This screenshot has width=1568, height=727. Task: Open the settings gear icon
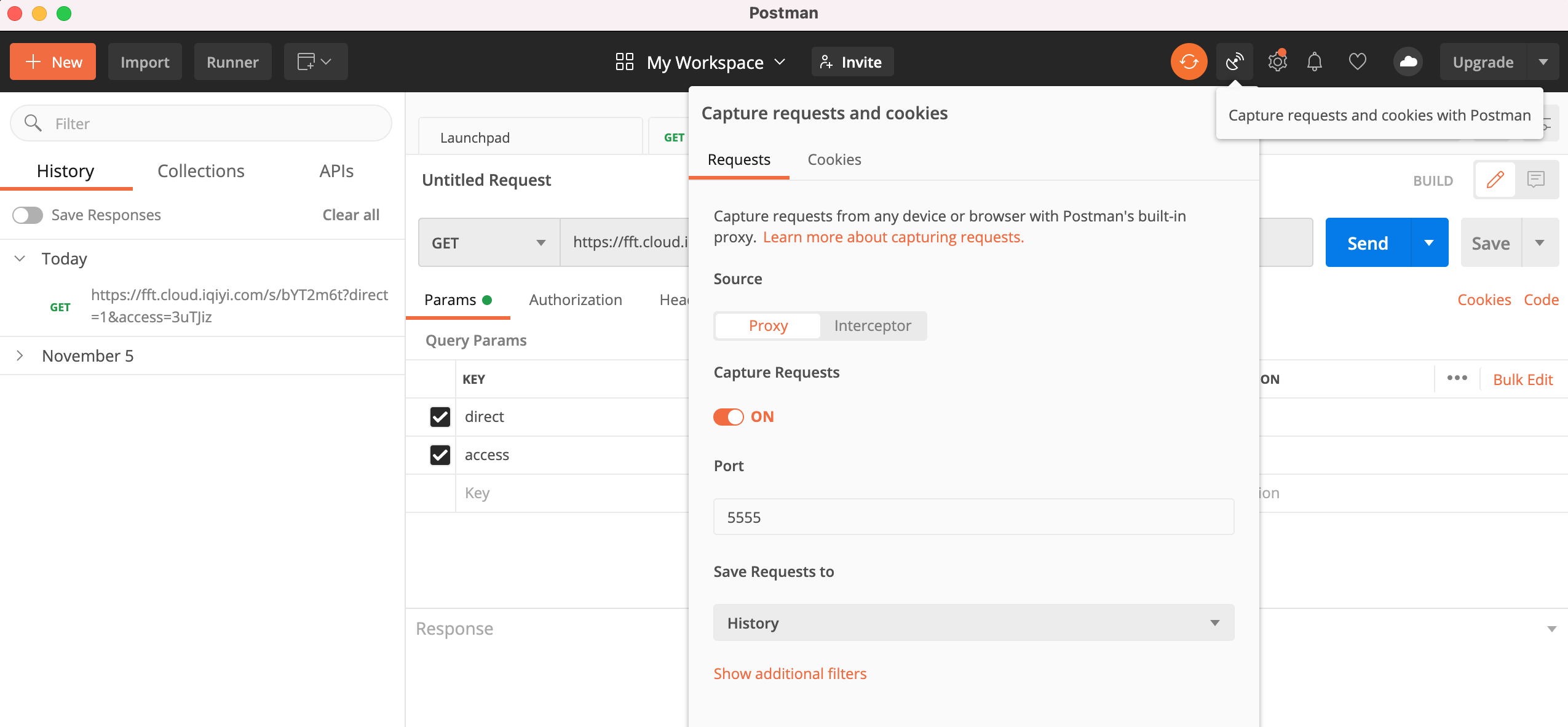point(1277,62)
